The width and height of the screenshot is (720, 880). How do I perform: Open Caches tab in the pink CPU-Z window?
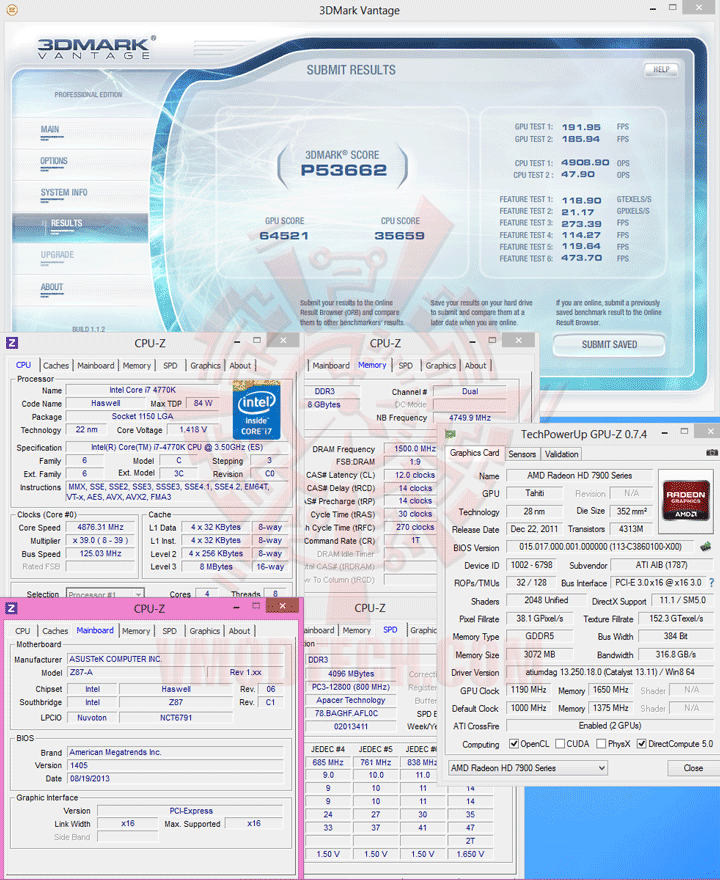click(55, 631)
